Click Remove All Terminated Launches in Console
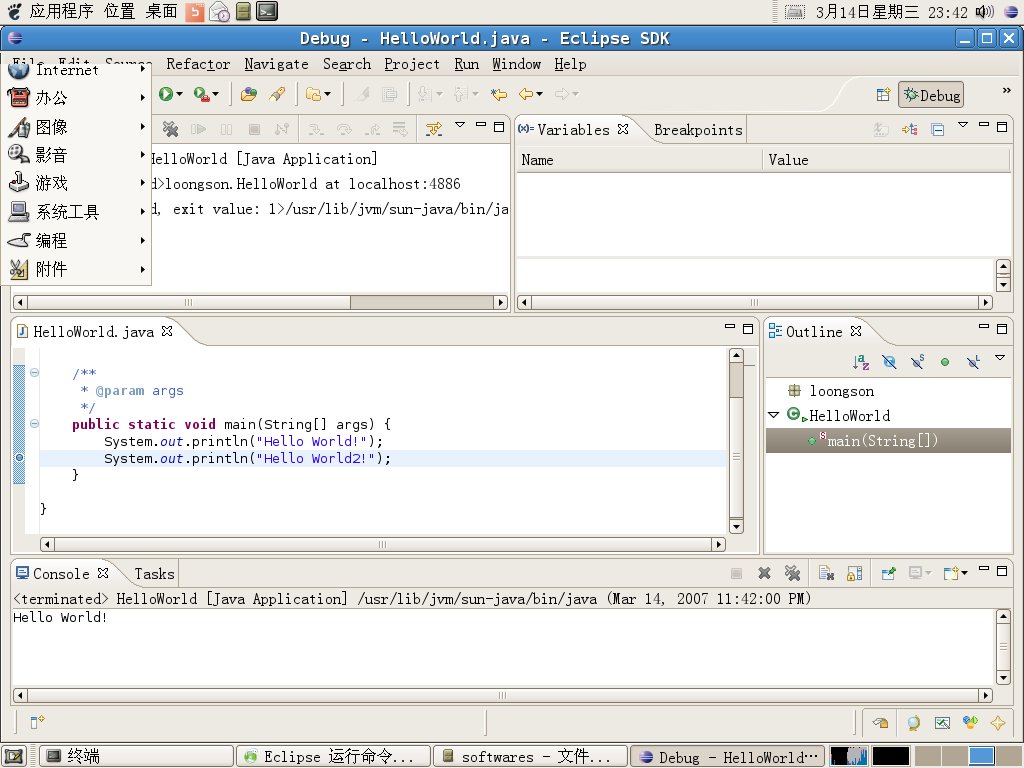This screenshot has height=768, width=1024. (792, 573)
